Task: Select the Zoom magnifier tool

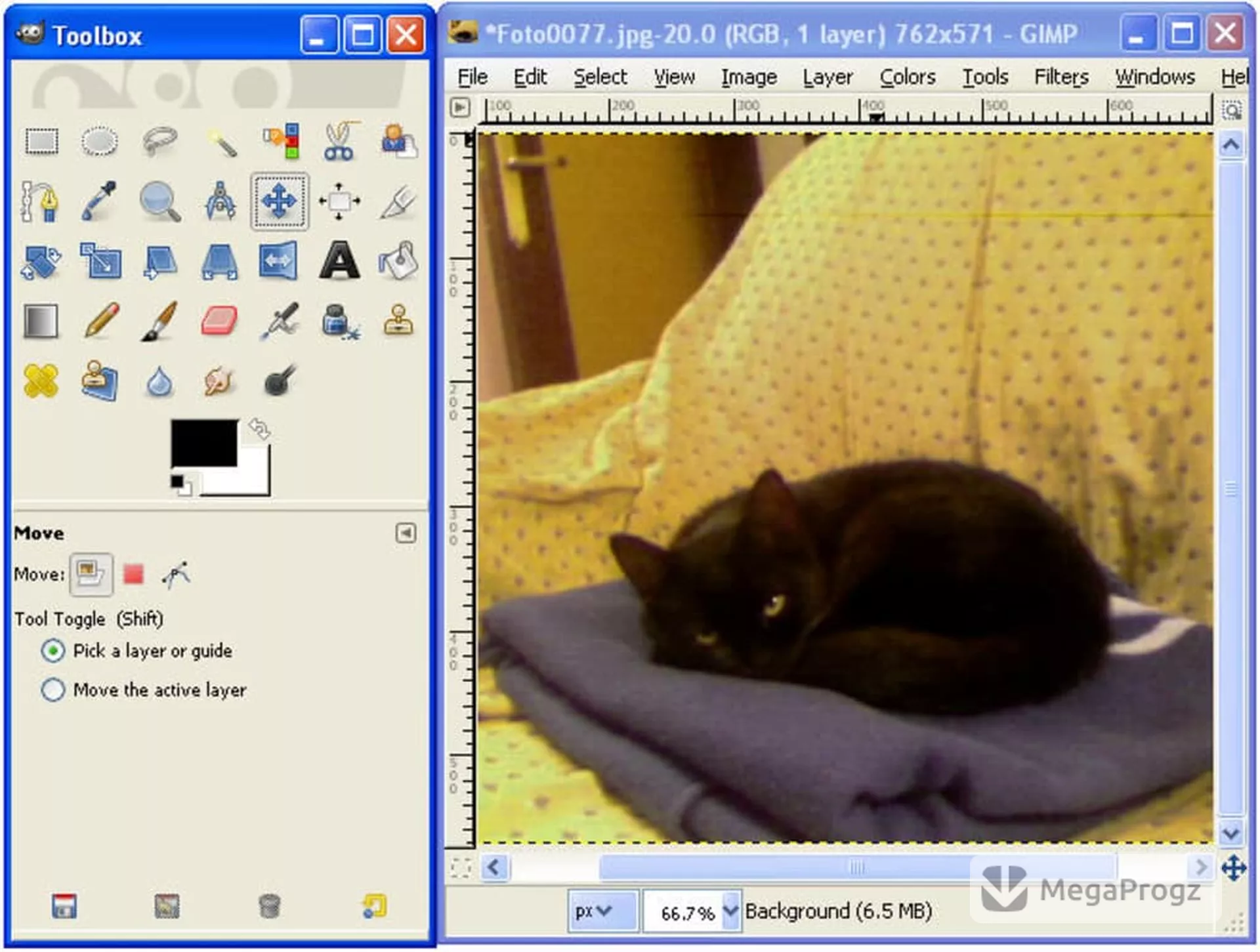Action: pyautogui.click(x=160, y=202)
